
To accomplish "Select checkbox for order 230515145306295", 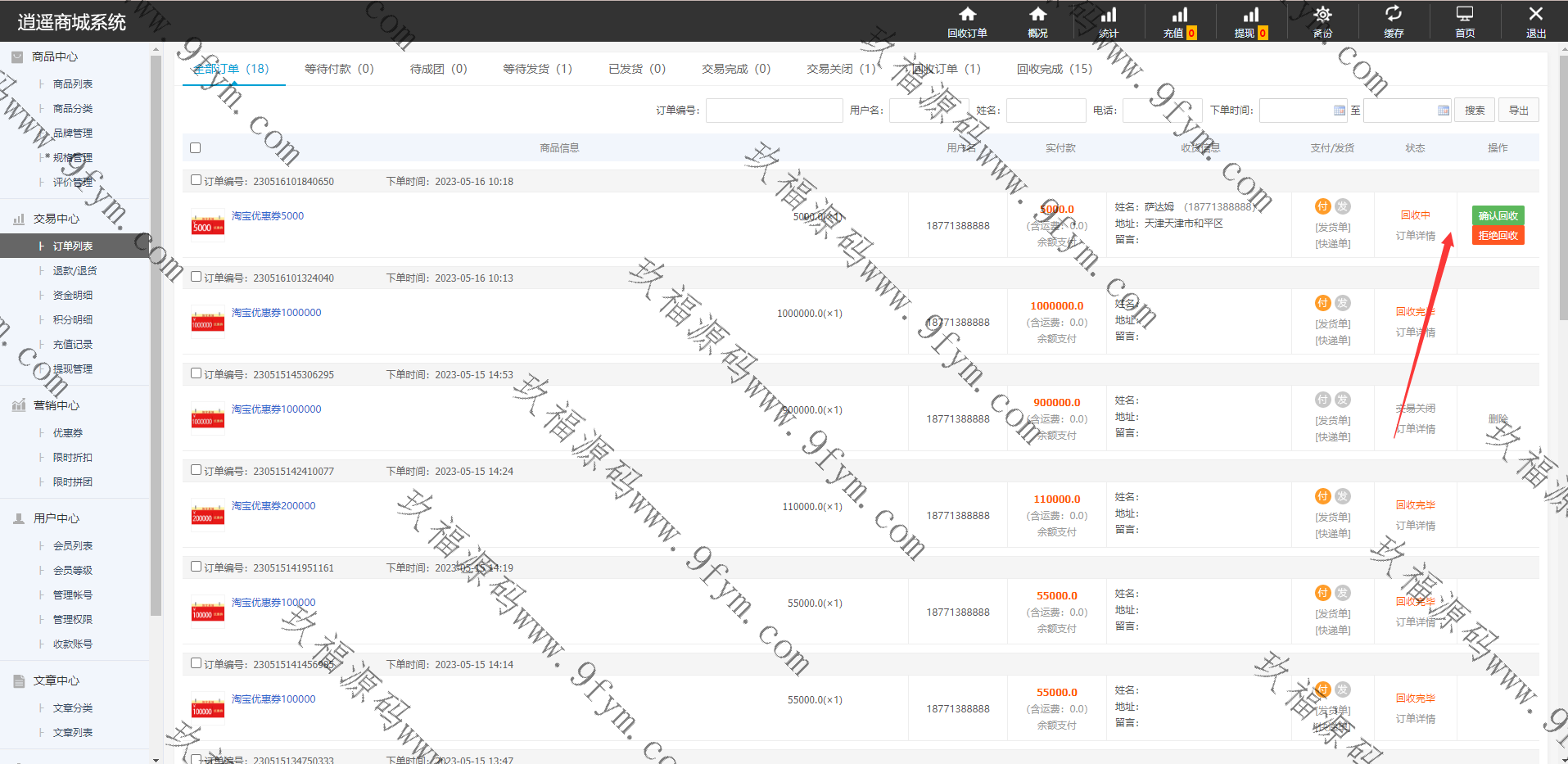I will pyautogui.click(x=197, y=373).
